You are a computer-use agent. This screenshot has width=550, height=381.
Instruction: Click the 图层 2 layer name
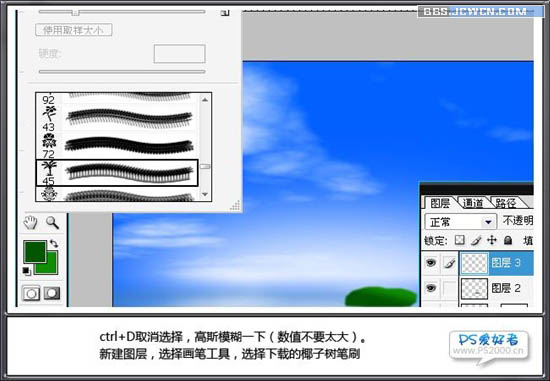click(x=506, y=288)
